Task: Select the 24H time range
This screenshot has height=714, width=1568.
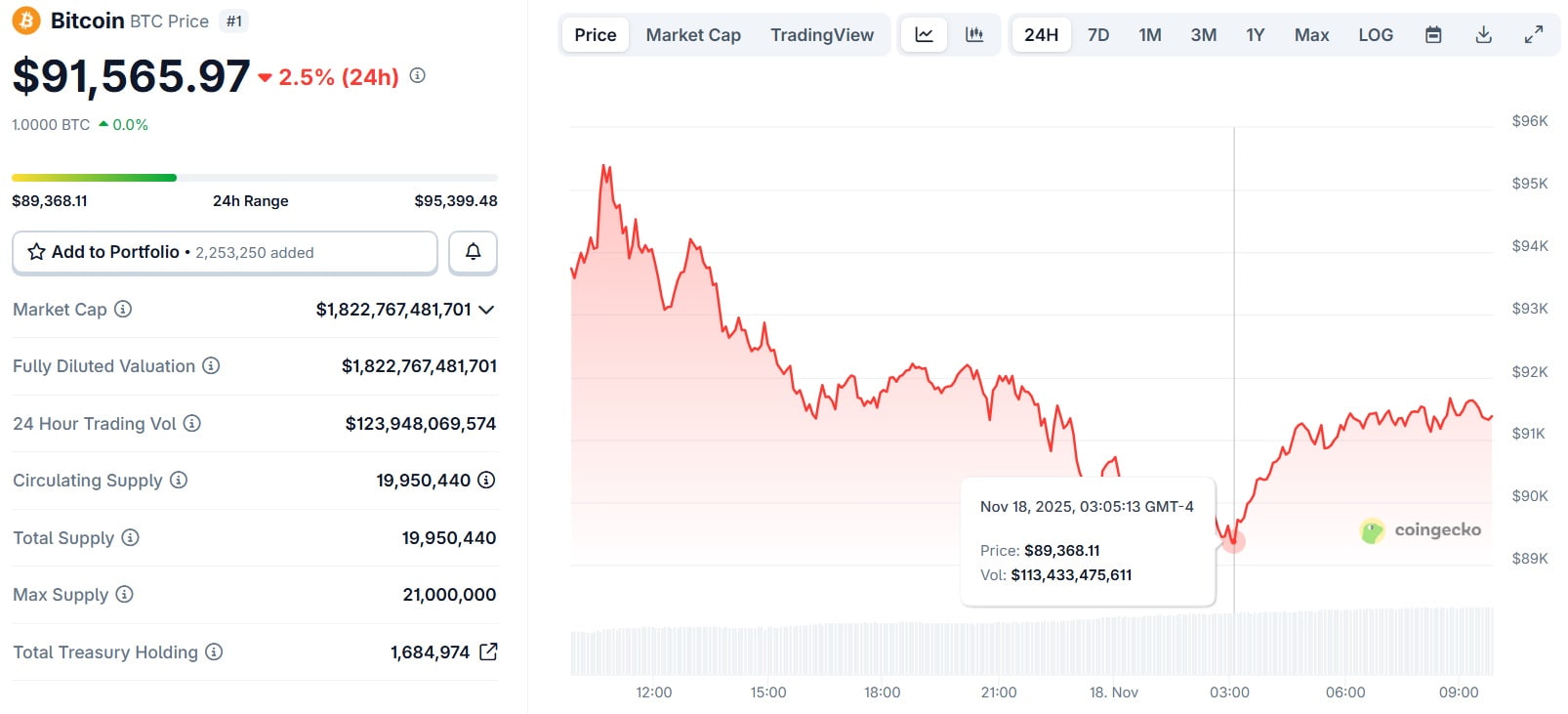Action: coord(1041,35)
